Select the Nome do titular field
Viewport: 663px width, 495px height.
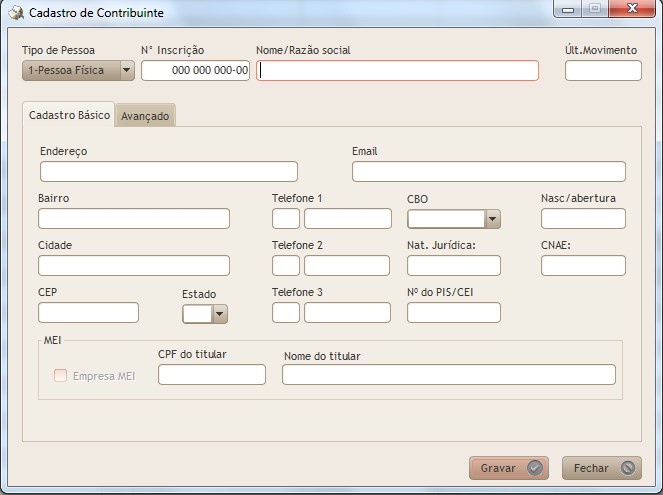tap(448, 374)
